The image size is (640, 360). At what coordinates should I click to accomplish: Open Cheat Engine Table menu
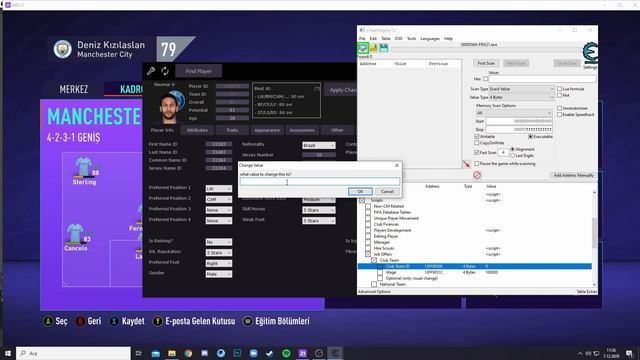[385, 38]
